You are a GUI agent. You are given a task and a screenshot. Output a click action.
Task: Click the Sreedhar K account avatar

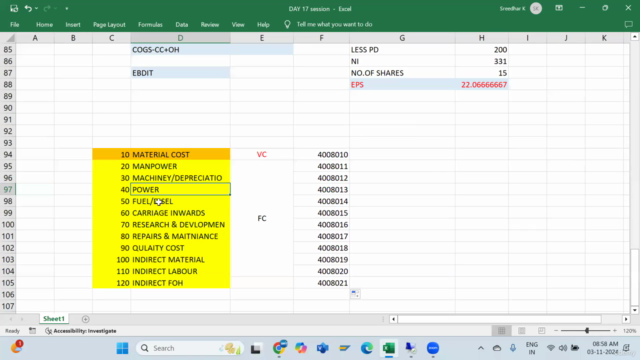click(x=536, y=9)
